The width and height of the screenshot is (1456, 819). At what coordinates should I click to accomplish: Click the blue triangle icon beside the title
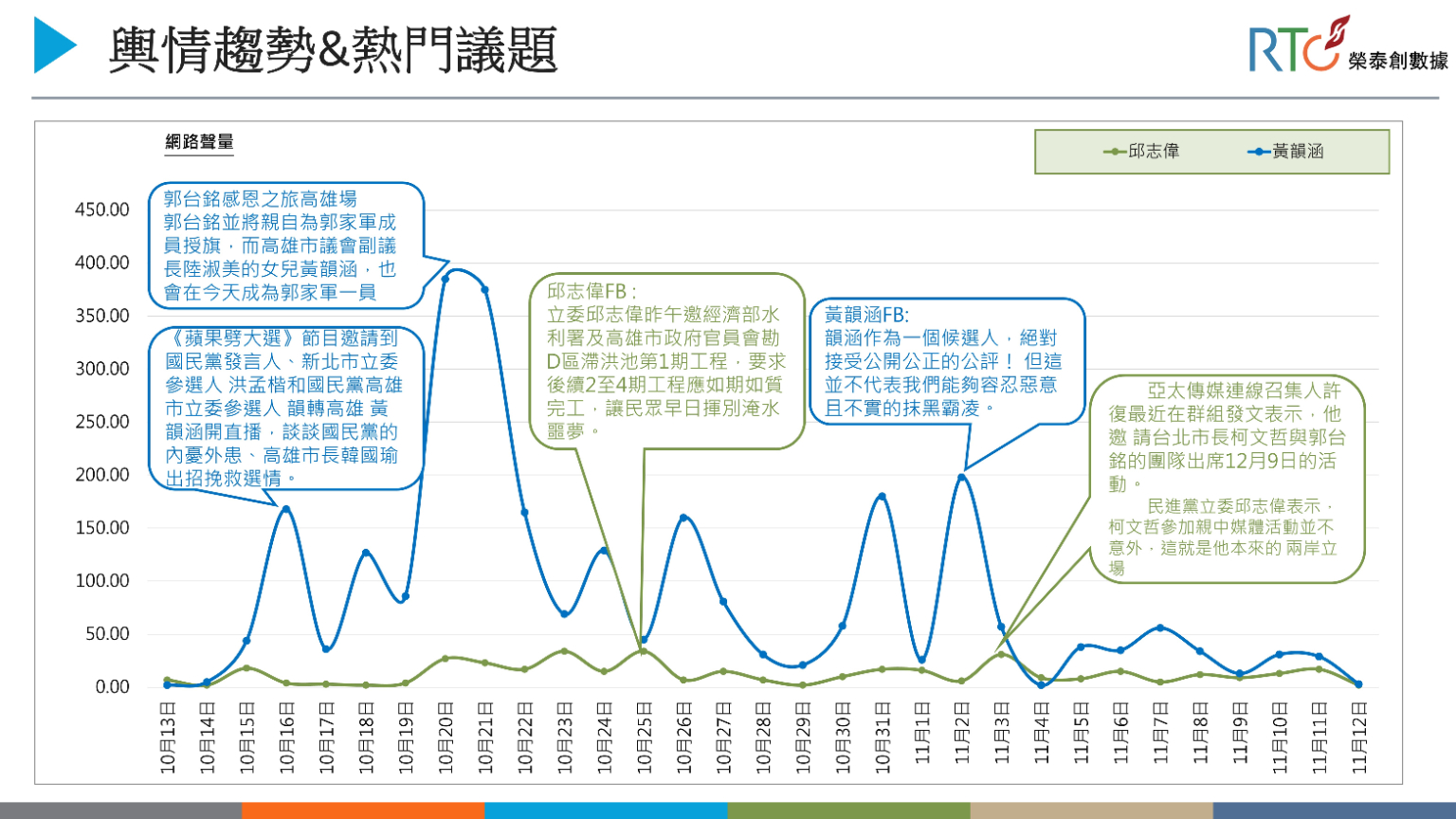point(54,45)
